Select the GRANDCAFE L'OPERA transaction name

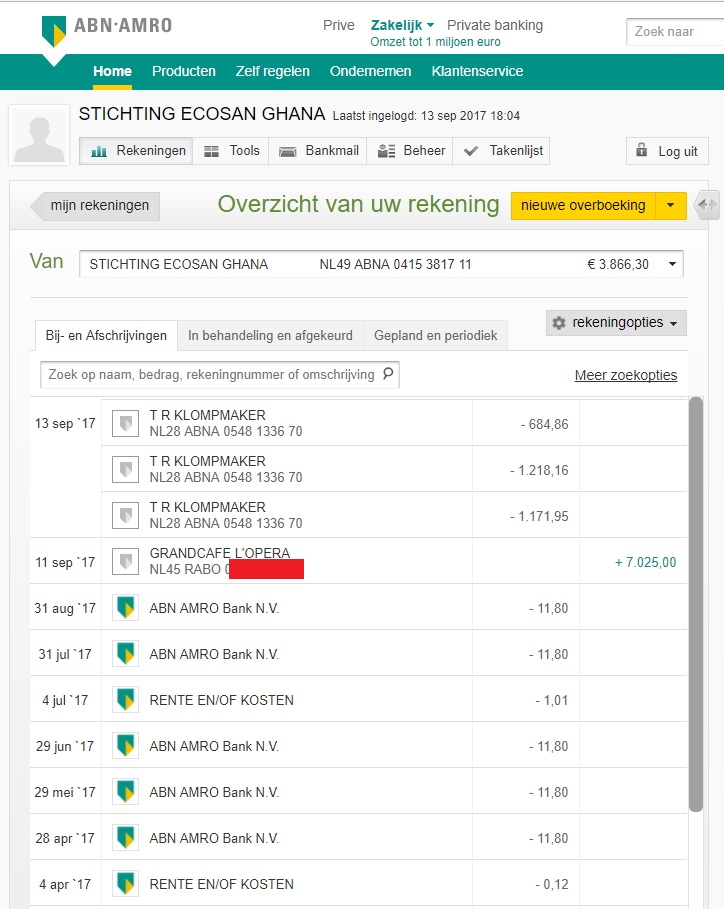pos(220,553)
